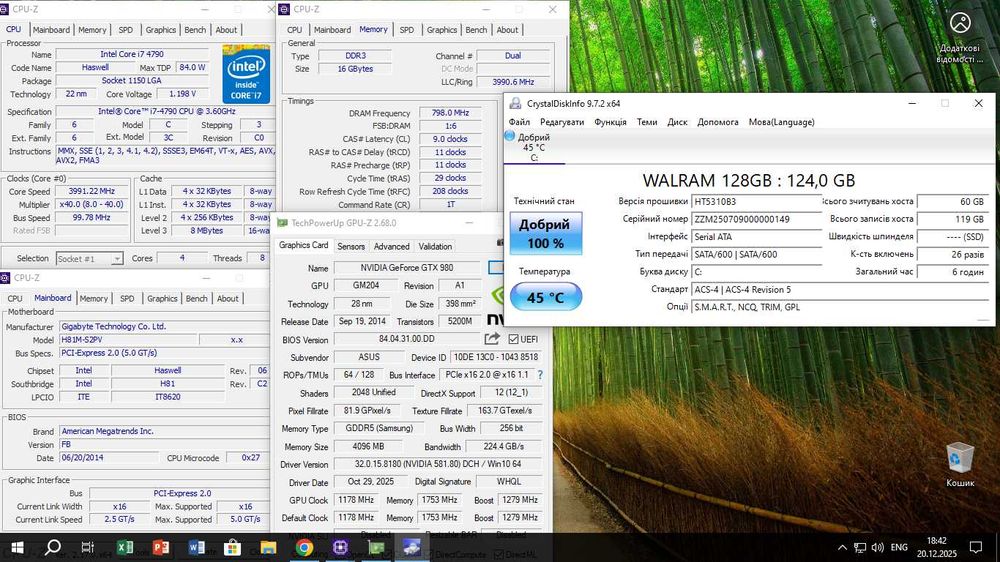1000x562 pixels.
Task: Click the Intel Core i7 logo in CPU-Z
Action: 246,74
